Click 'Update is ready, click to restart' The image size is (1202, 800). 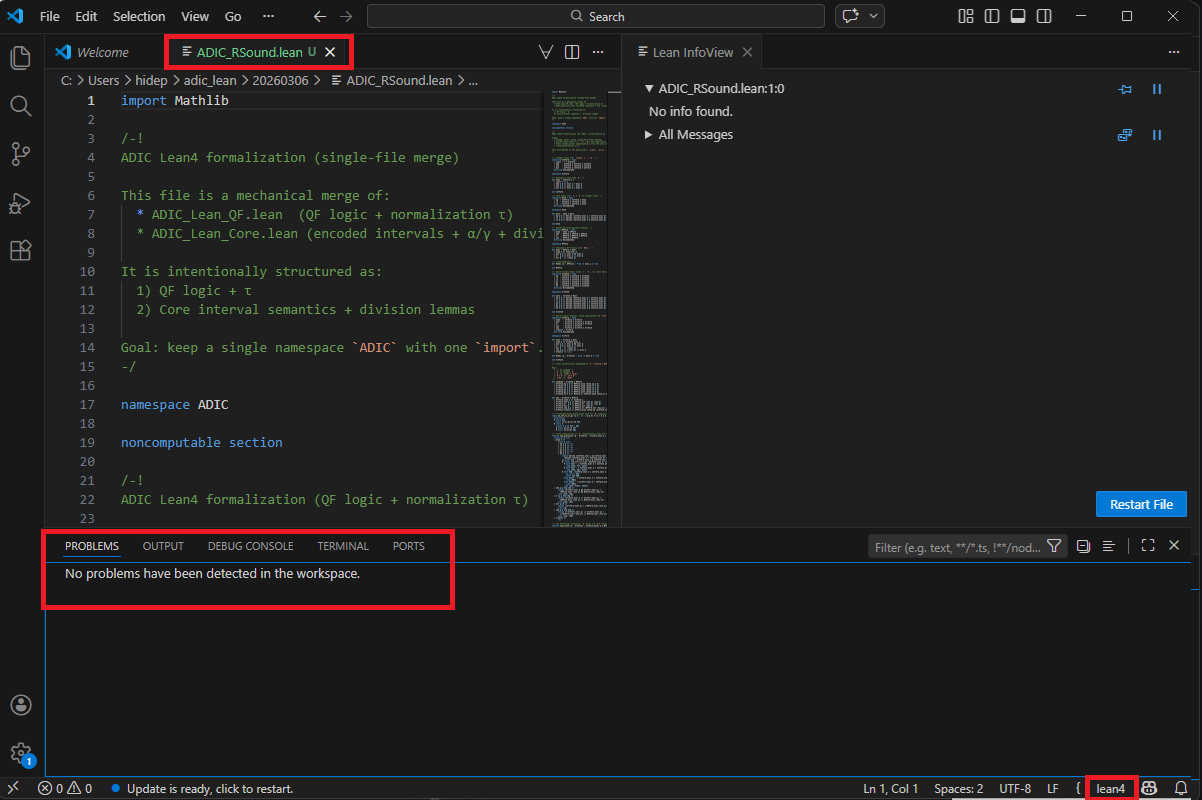tap(210, 788)
